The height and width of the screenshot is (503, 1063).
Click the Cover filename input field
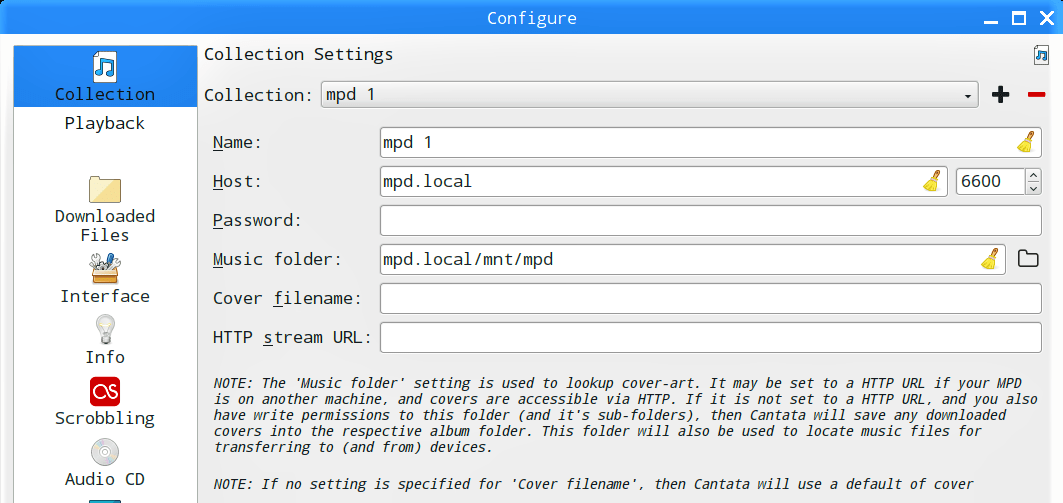[710, 298]
